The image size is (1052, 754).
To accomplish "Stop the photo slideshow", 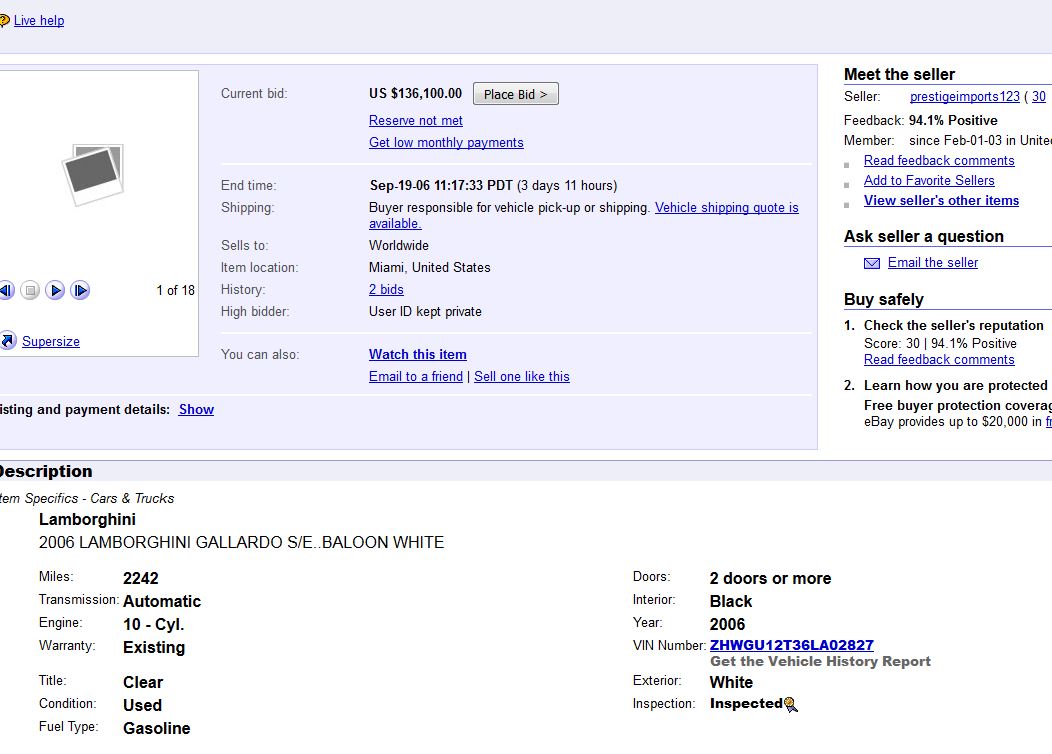I will (30, 291).
